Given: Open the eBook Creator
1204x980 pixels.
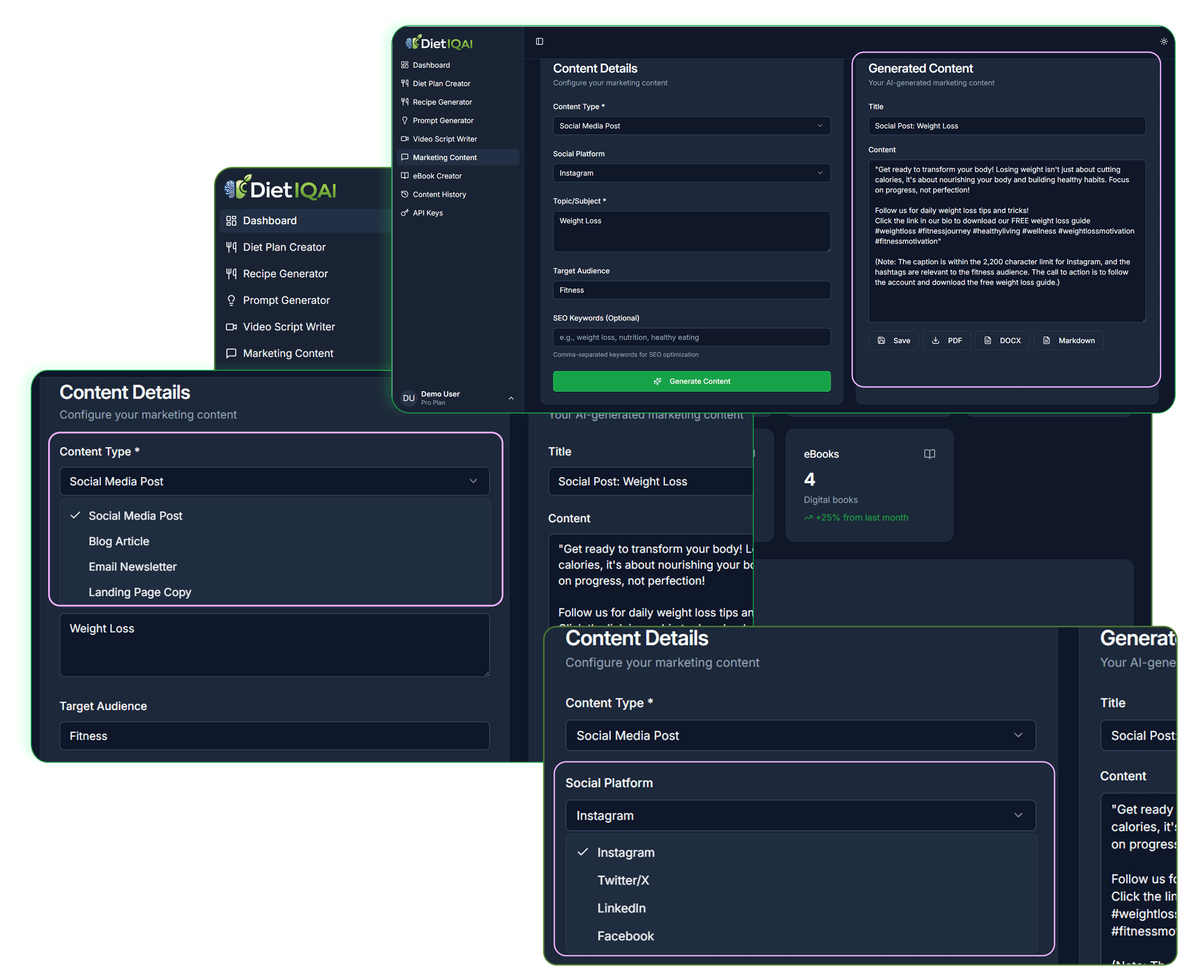Looking at the screenshot, I should (437, 176).
